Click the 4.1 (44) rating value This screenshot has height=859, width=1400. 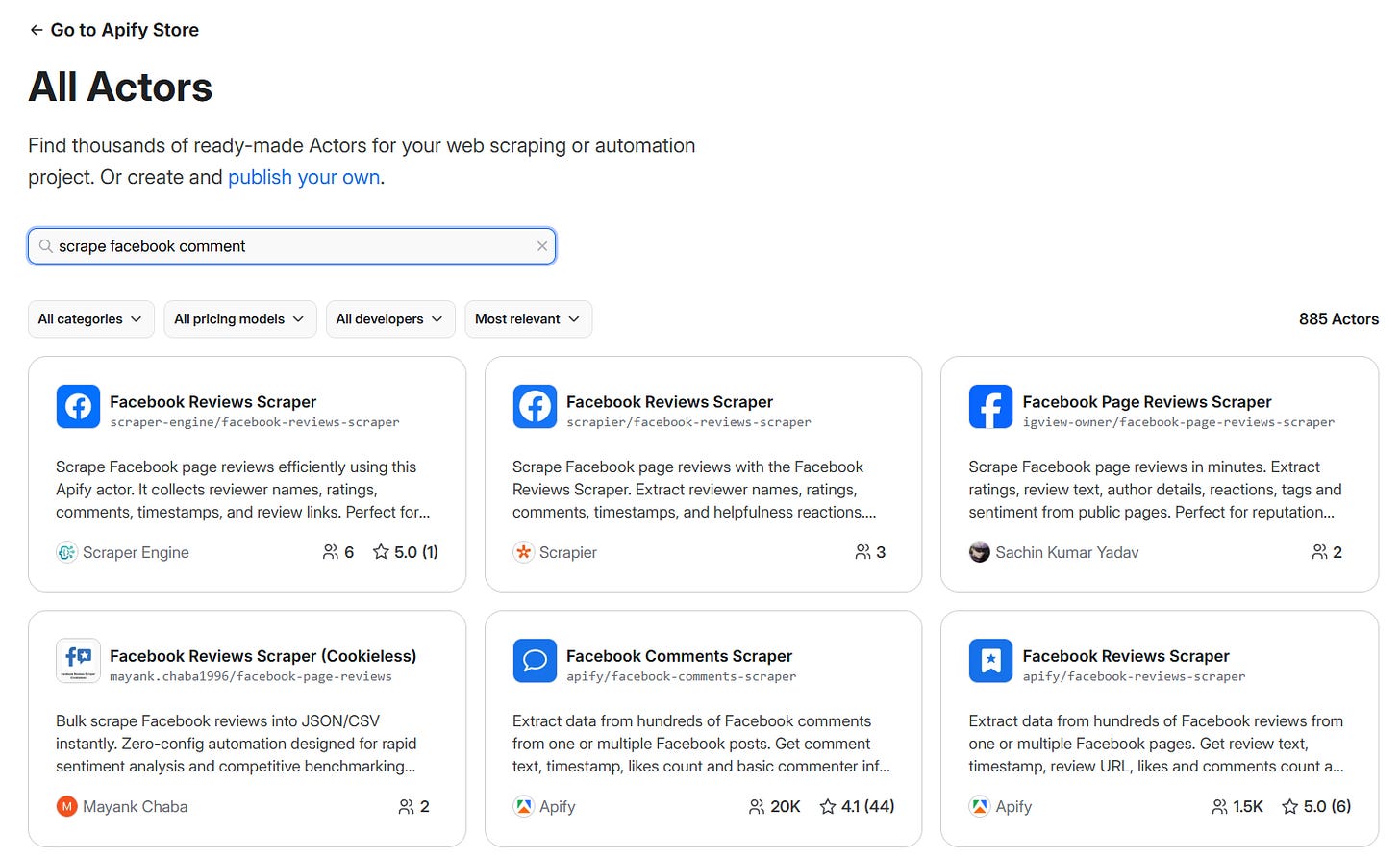[867, 806]
